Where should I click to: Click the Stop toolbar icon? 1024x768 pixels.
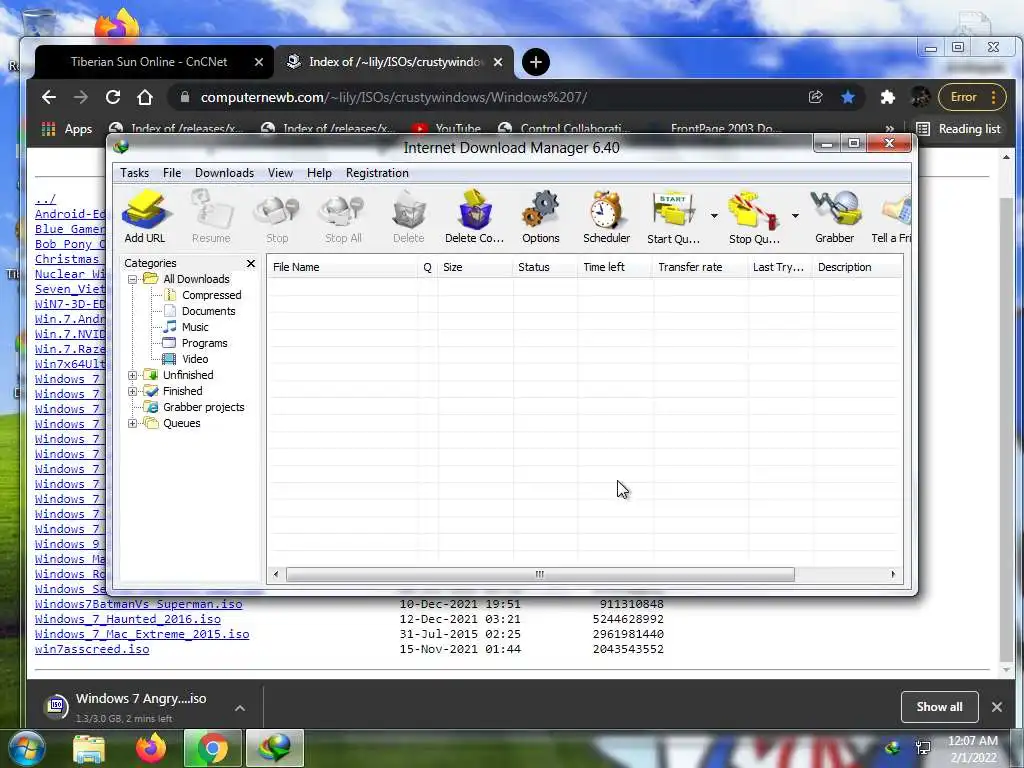tap(277, 217)
